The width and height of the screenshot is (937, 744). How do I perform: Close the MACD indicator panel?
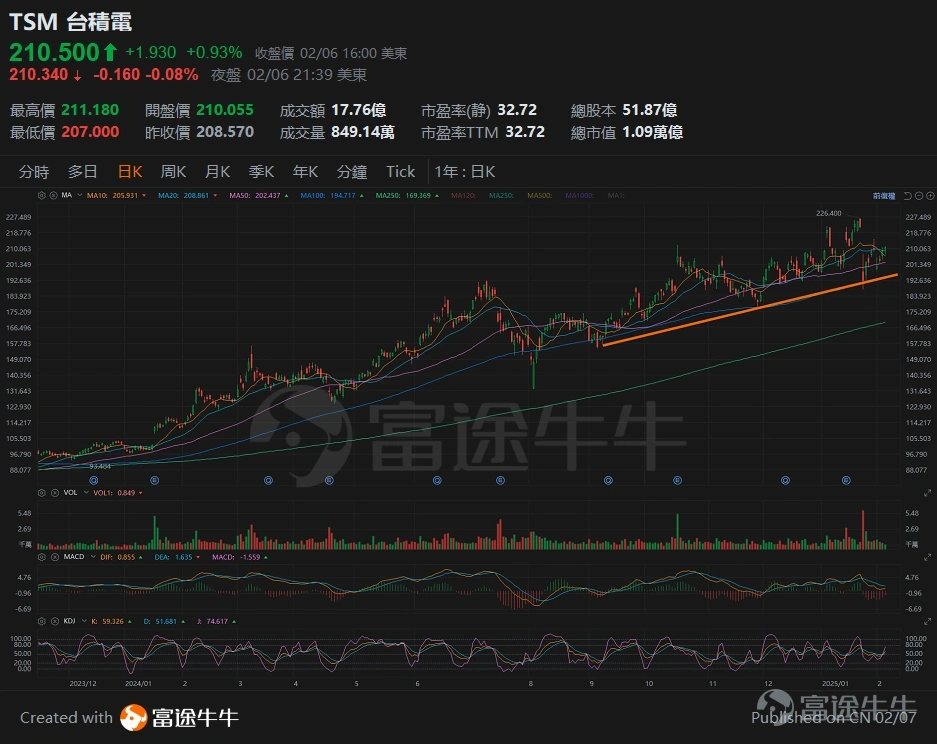(55, 557)
